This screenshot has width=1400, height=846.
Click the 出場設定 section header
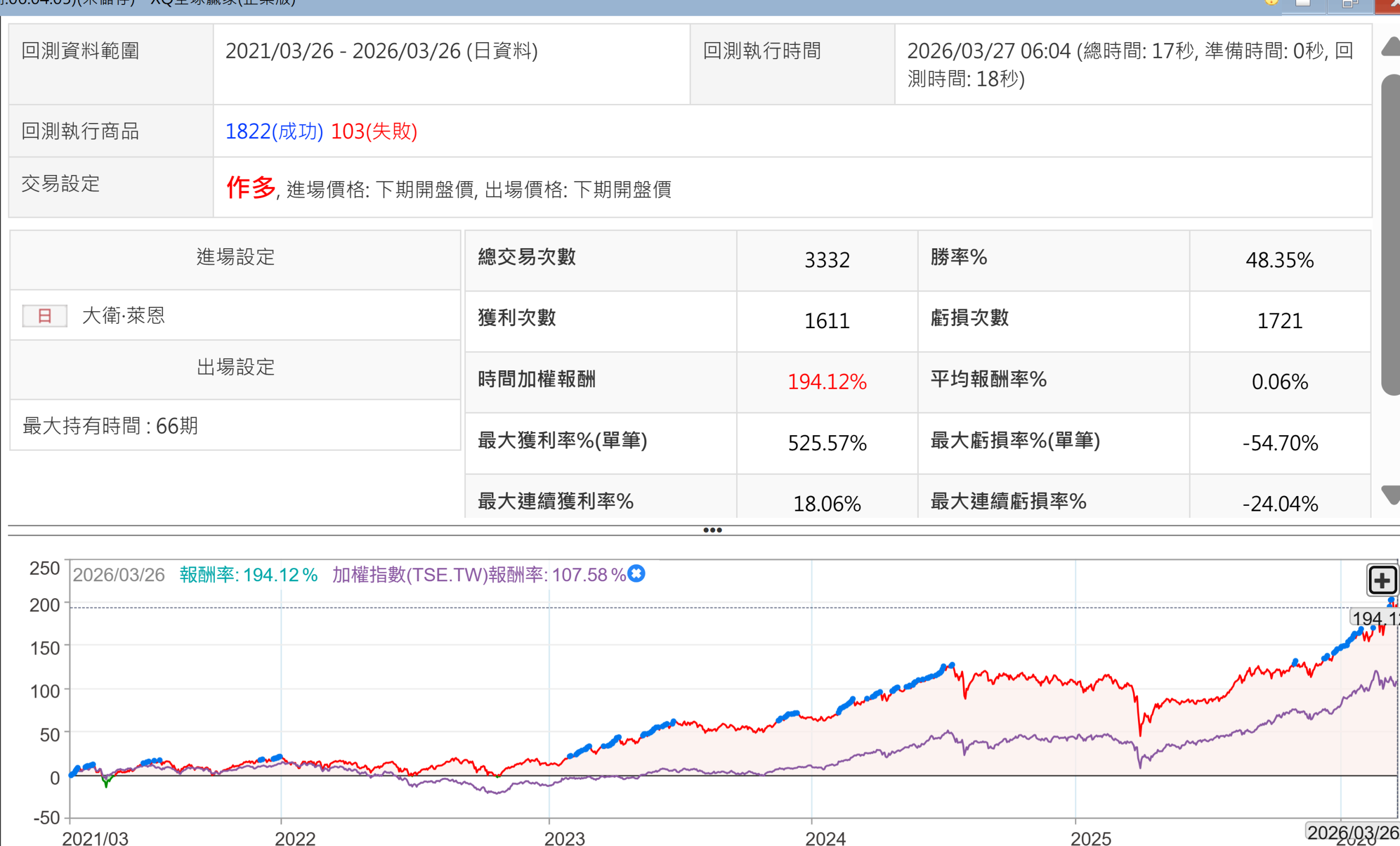[x=235, y=367]
